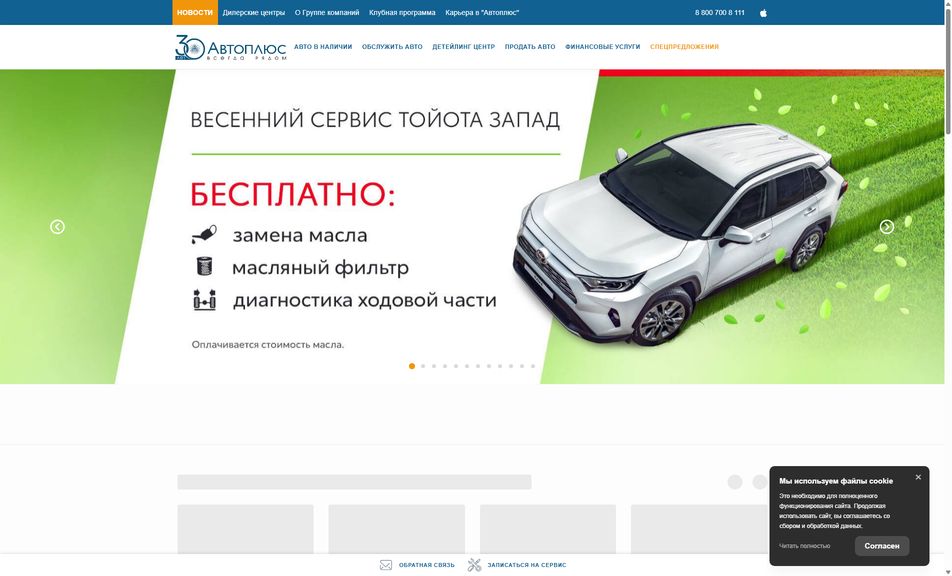Select the last carousel pagination dot
Viewport: 952px width, 576px height.
533,366
